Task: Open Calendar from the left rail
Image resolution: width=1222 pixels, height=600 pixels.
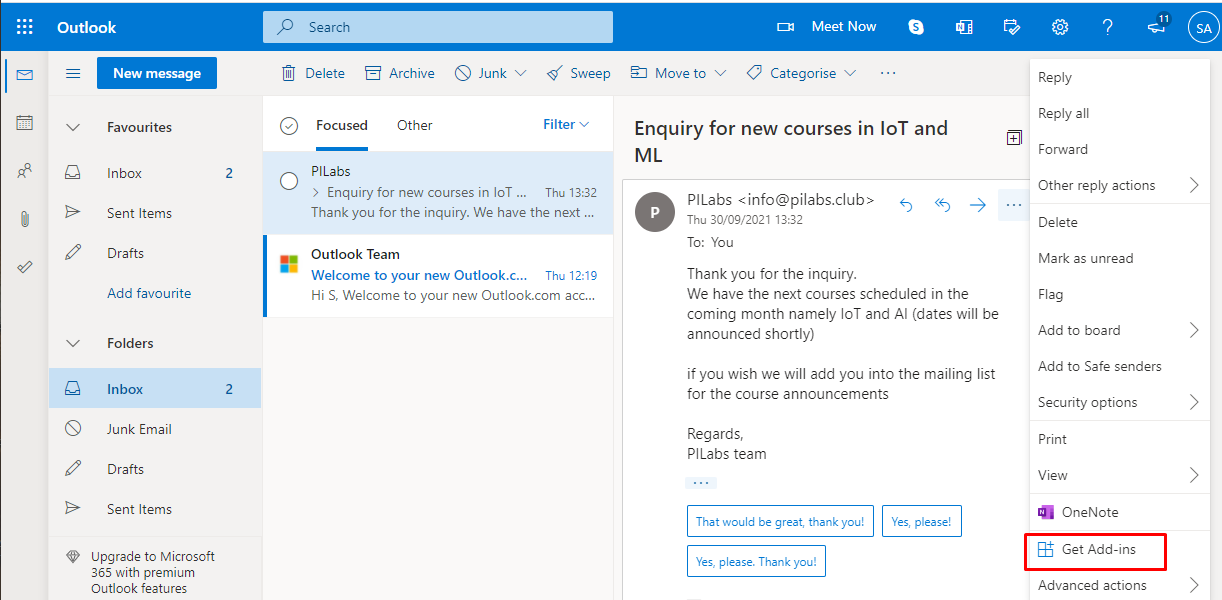Action: [x=24, y=123]
